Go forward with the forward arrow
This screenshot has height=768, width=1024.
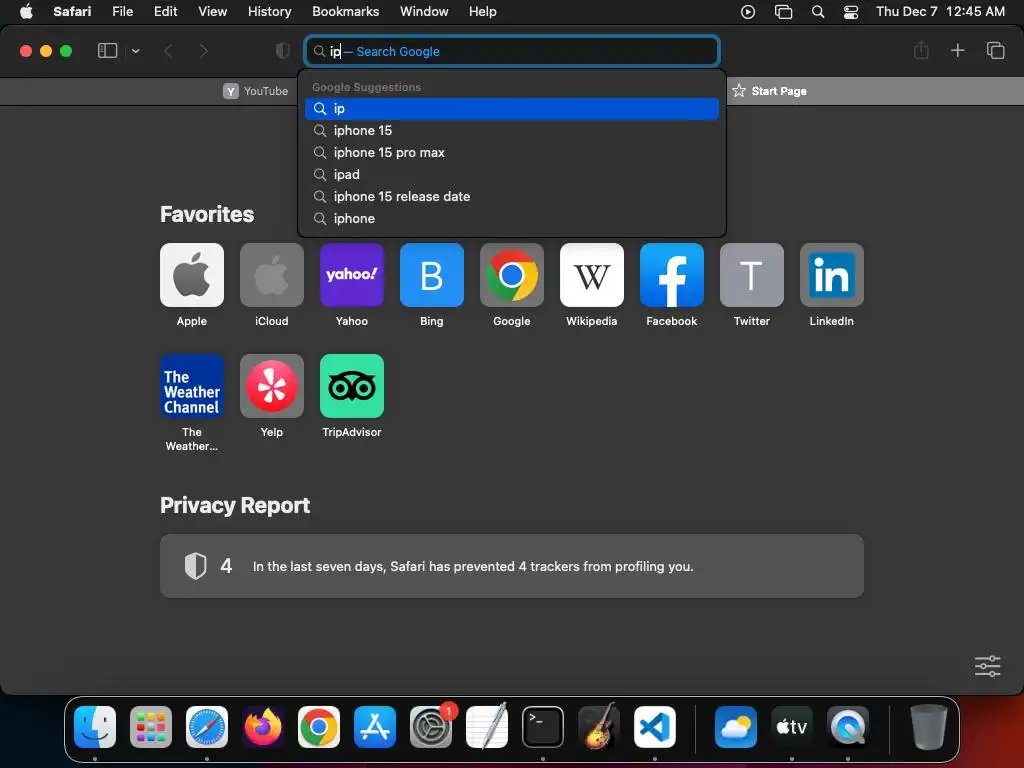coord(203,51)
